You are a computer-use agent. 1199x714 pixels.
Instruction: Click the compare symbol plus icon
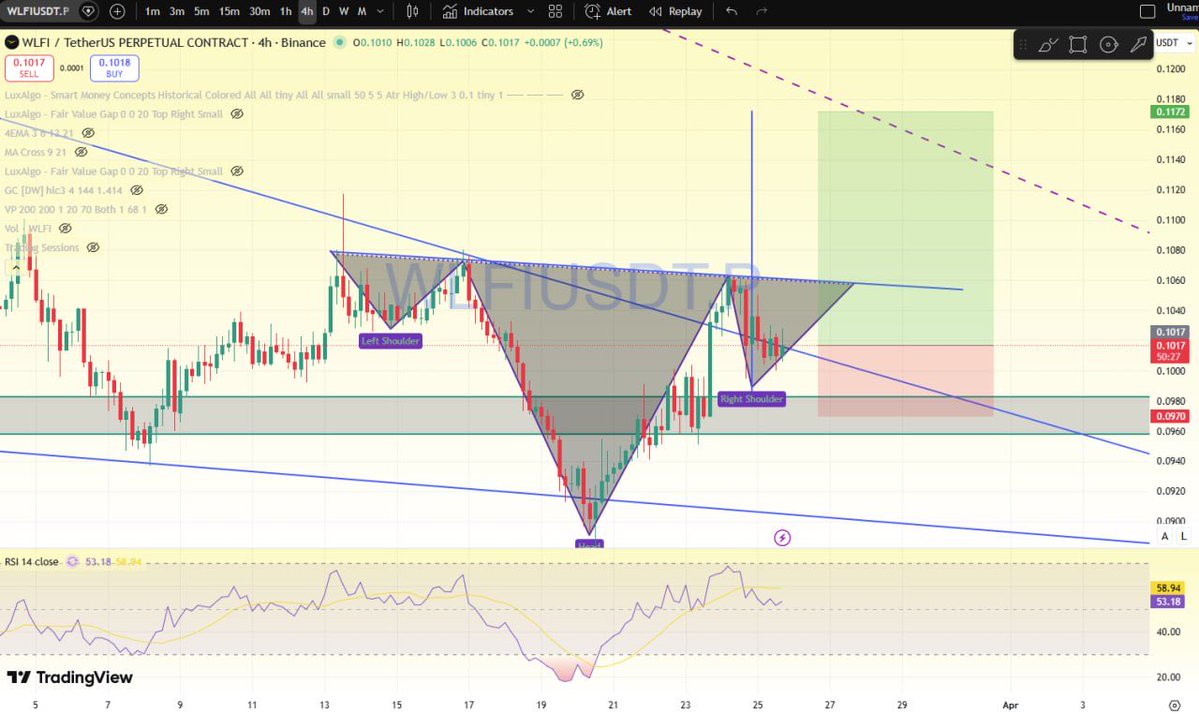pos(117,12)
